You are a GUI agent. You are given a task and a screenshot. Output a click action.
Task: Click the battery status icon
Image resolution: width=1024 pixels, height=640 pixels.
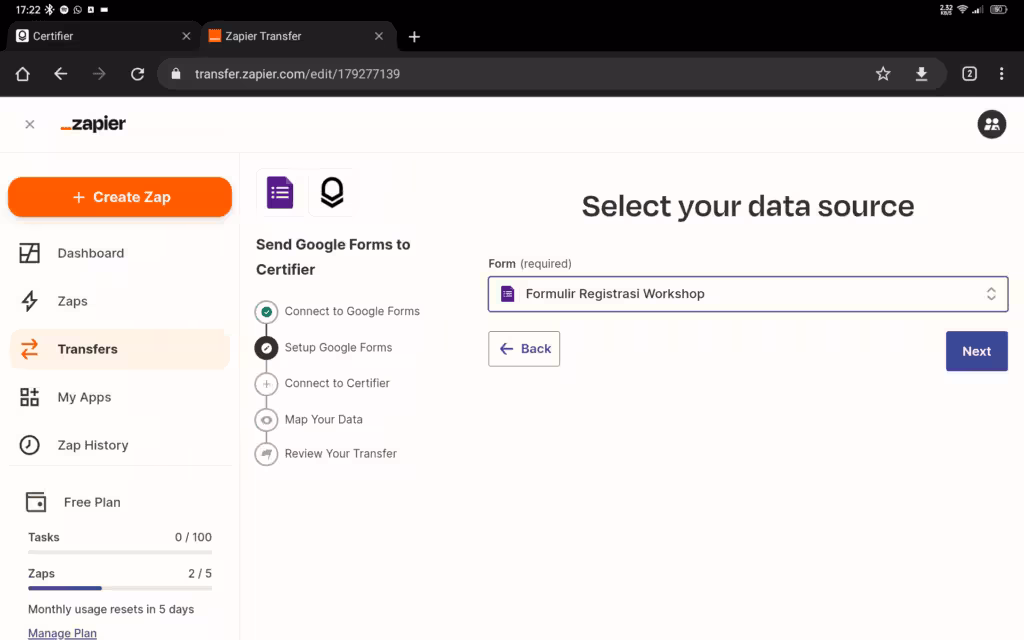click(x=998, y=9)
